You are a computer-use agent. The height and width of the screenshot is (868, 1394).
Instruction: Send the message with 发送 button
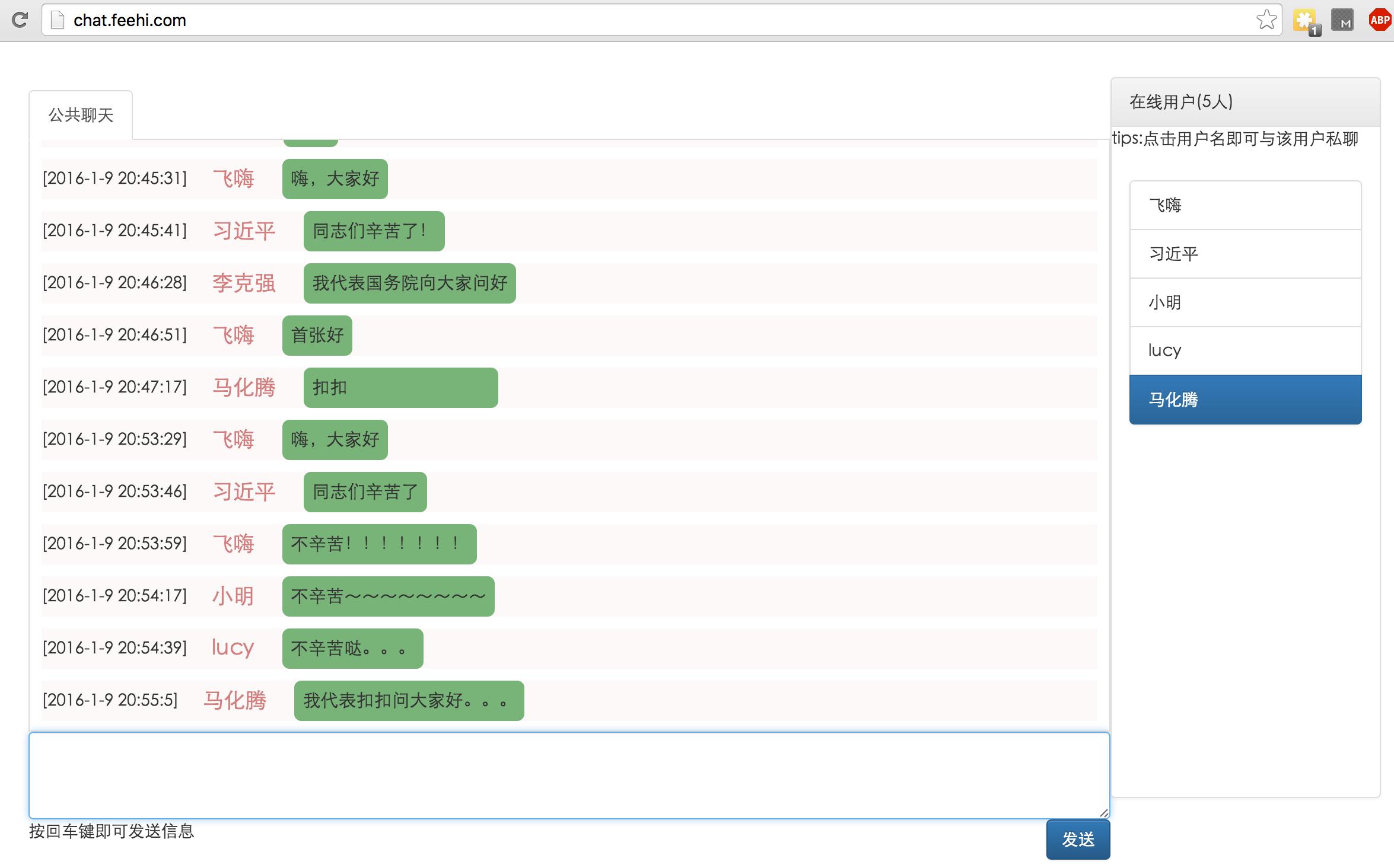pos(1078,840)
